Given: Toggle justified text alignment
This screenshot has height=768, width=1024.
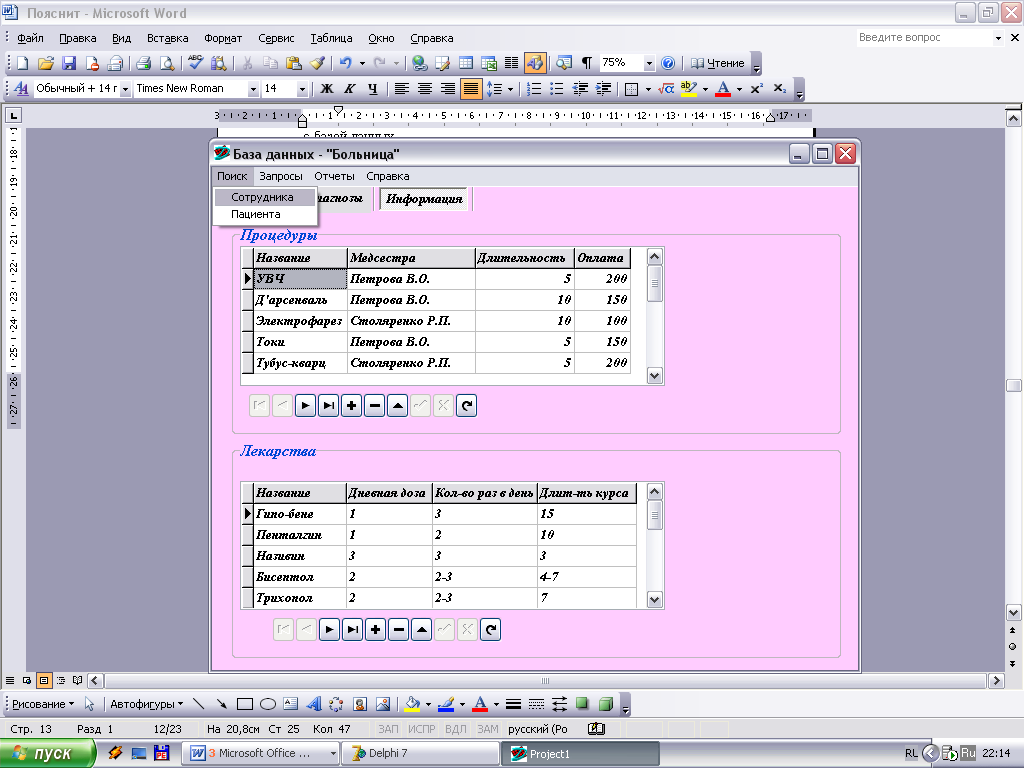Looking at the screenshot, I should click(470, 89).
